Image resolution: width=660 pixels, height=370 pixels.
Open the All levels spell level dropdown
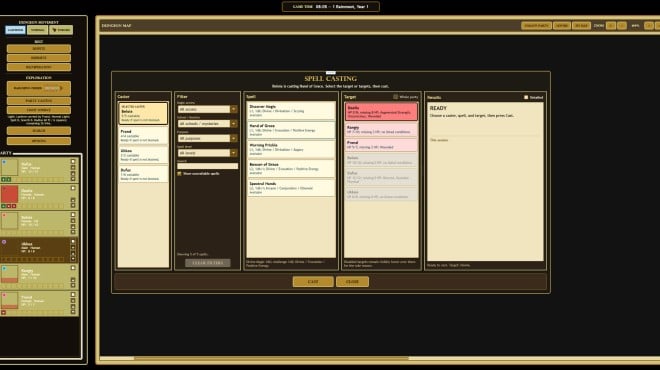coord(208,153)
